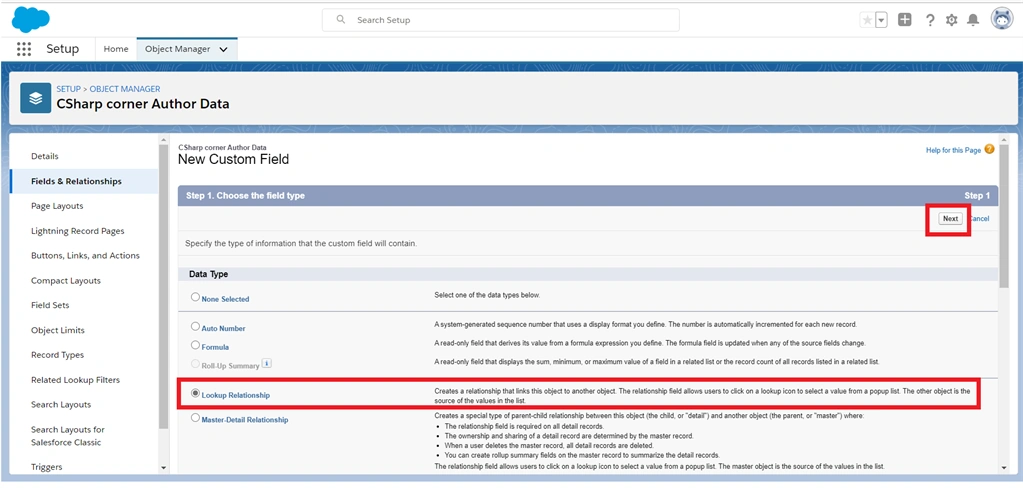Open Compact Layouts in sidebar

(x=66, y=281)
